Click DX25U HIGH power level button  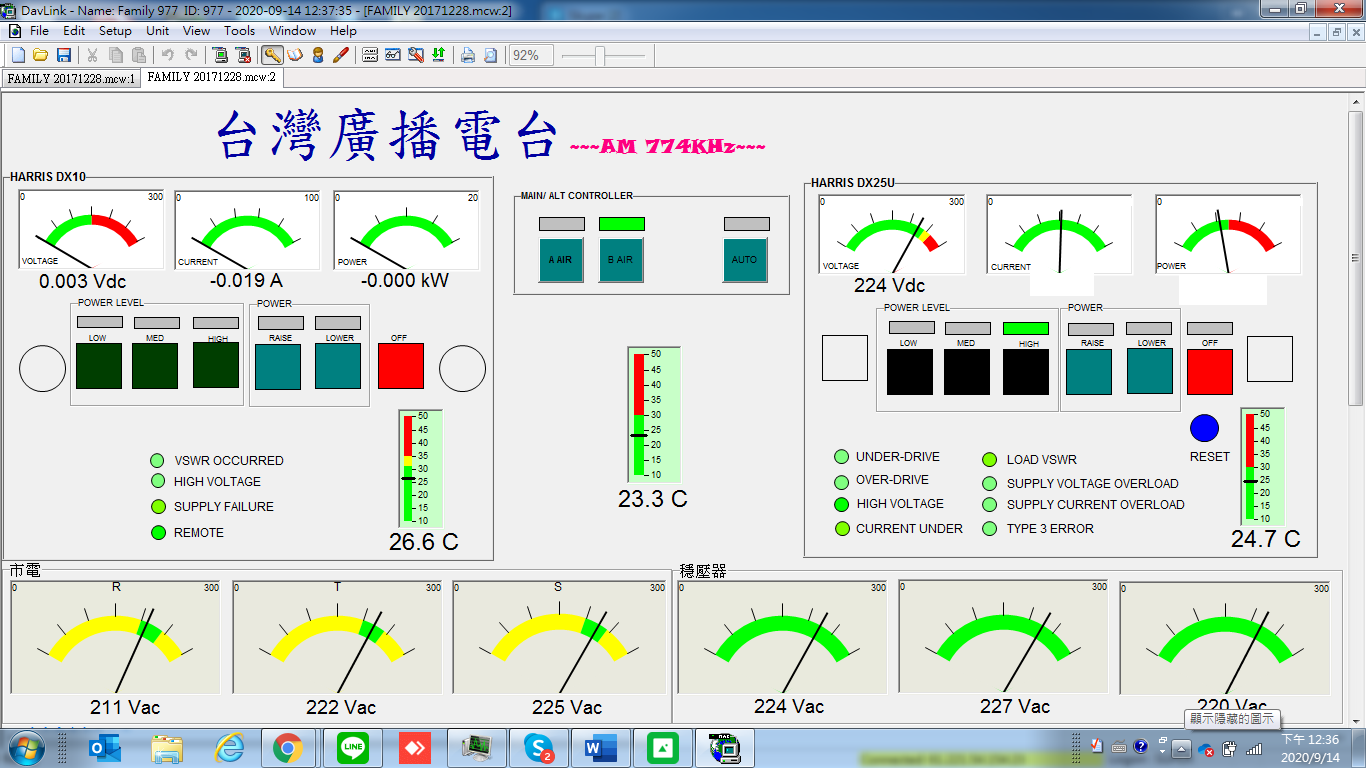pos(1026,371)
